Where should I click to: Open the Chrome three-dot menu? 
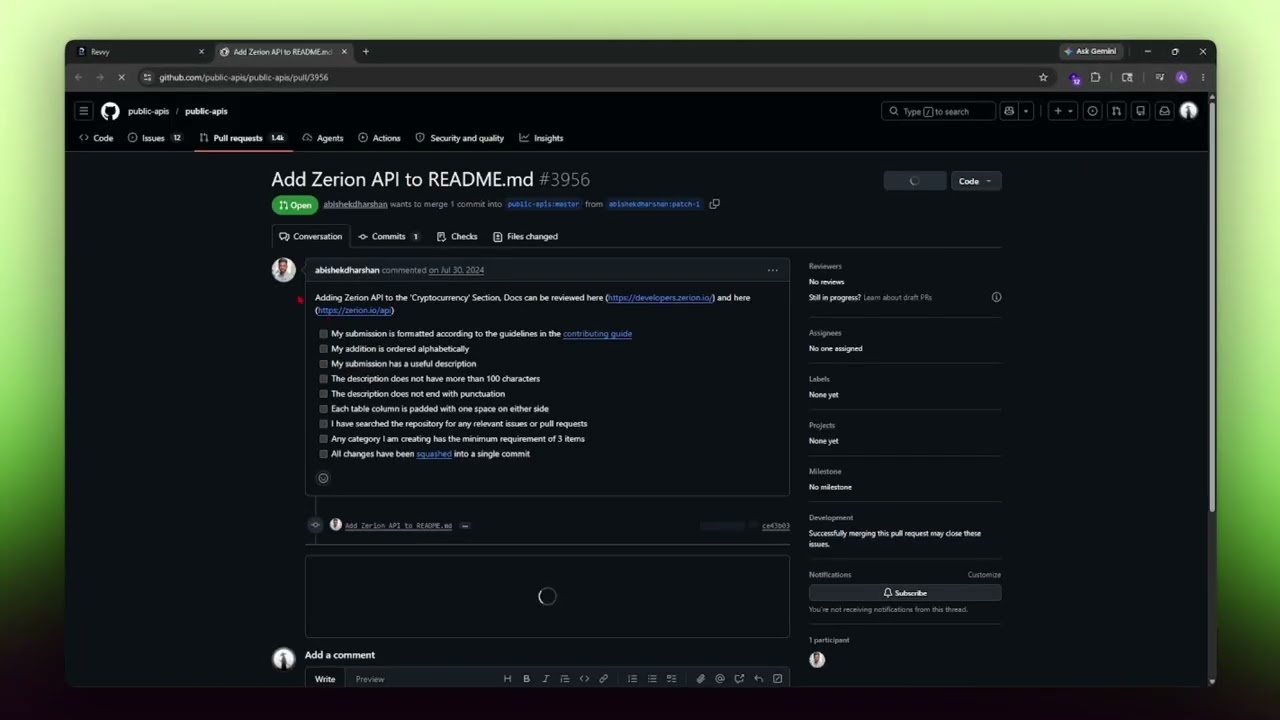pyautogui.click(x=1202, y=77)
